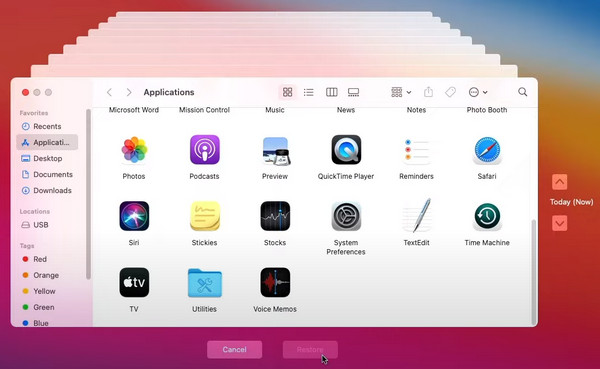The width and height of the screenshot is (600, 369).
Task: Click the Siri app icon
Action: pos(134,216)
